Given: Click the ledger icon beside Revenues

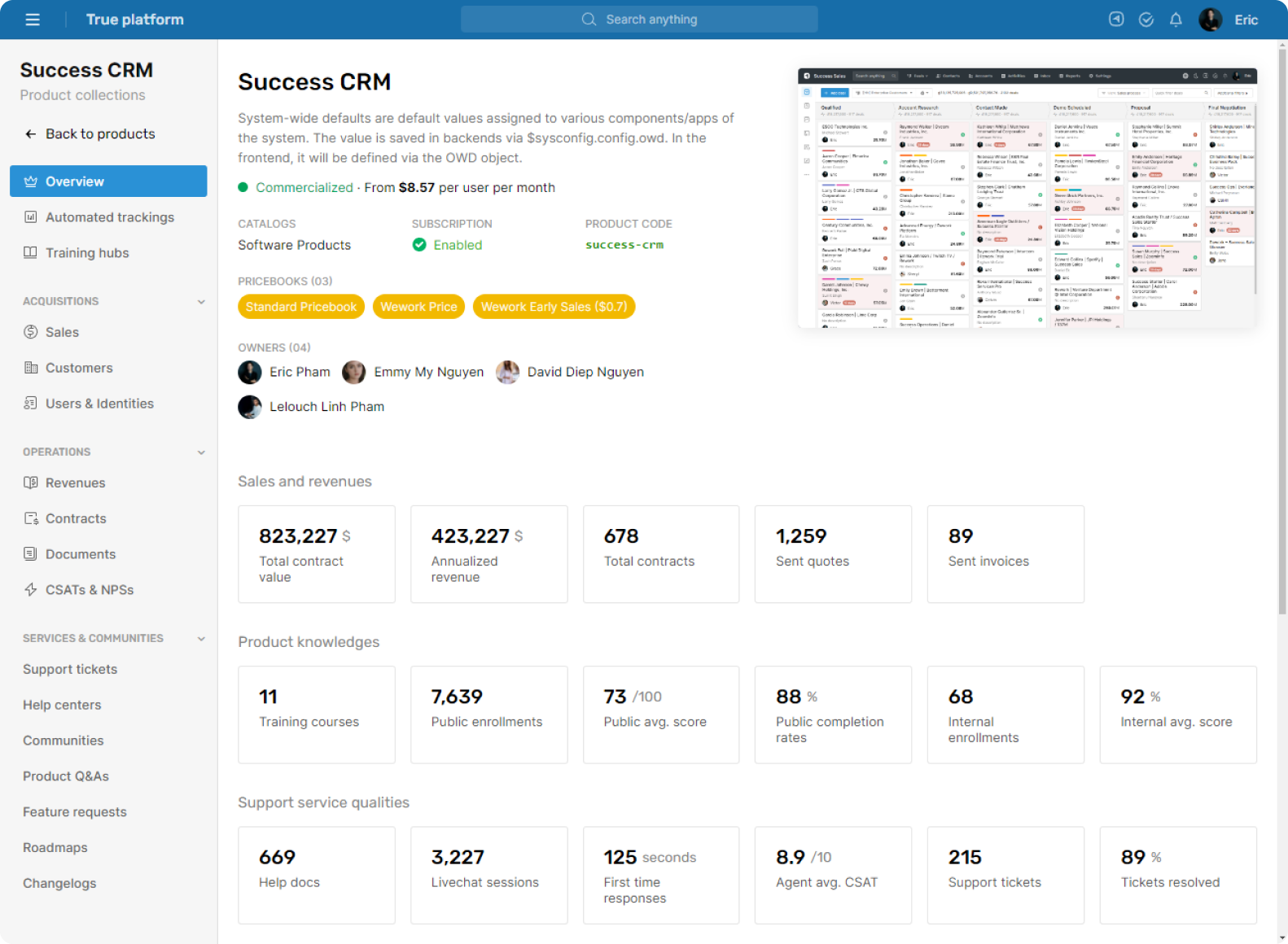Looking at the screenshot, I should [30, 483].
